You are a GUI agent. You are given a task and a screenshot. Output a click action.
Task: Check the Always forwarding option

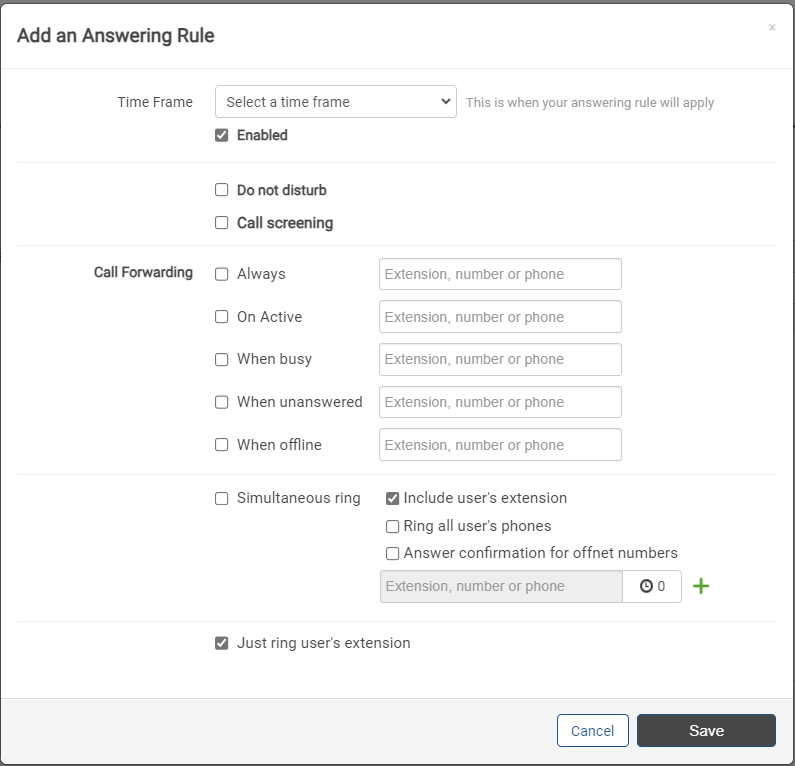(222, 274)
